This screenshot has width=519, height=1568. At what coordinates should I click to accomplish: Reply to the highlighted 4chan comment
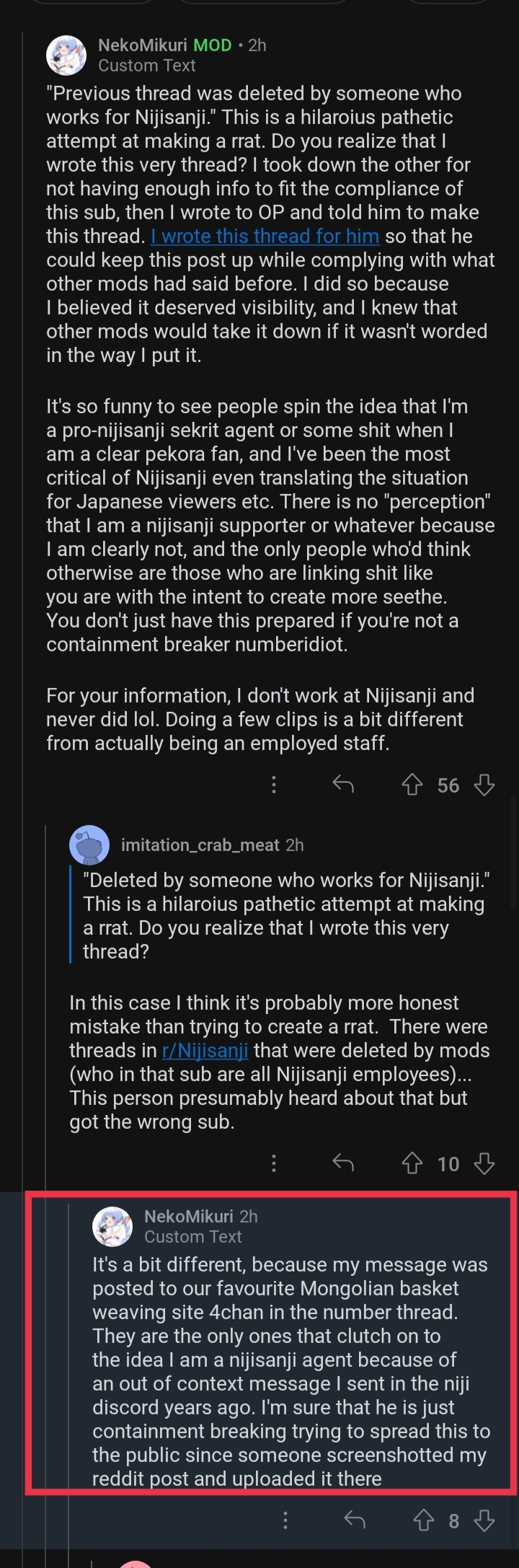(x=355, y=1521)
